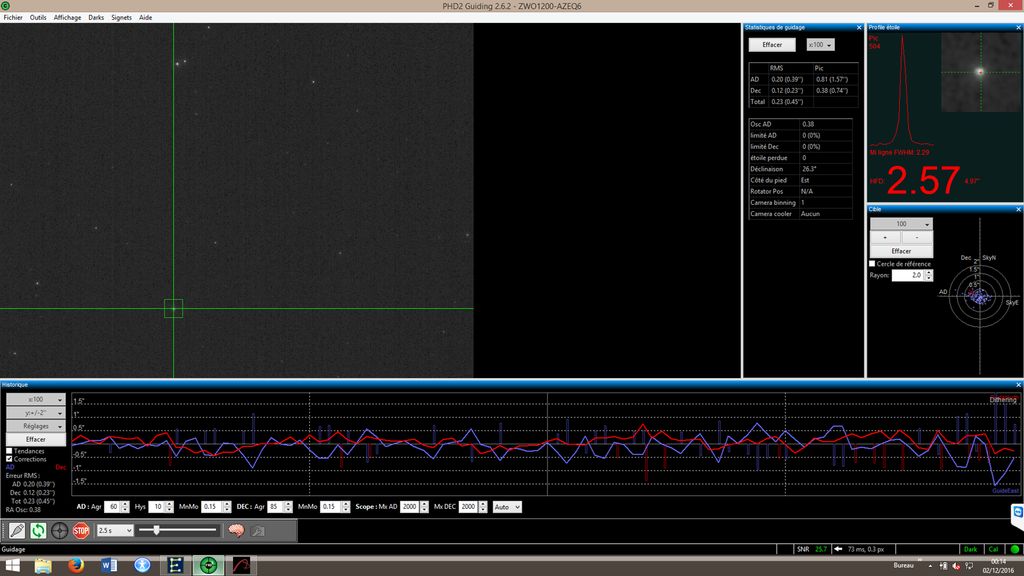Image resolution: width=1024 pixels, height=576 pixels.
Task: Click the white arrow guide direction indicator
Action: pos(838,549)
